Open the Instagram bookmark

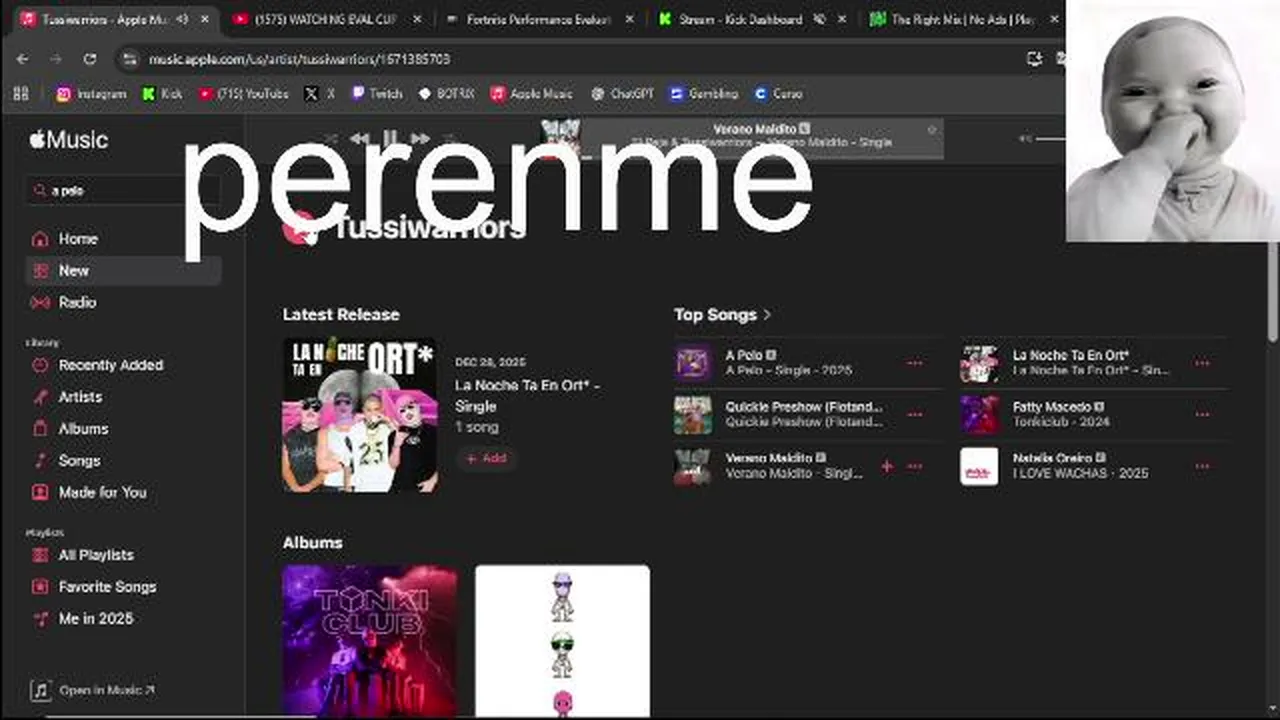[92, 93]
